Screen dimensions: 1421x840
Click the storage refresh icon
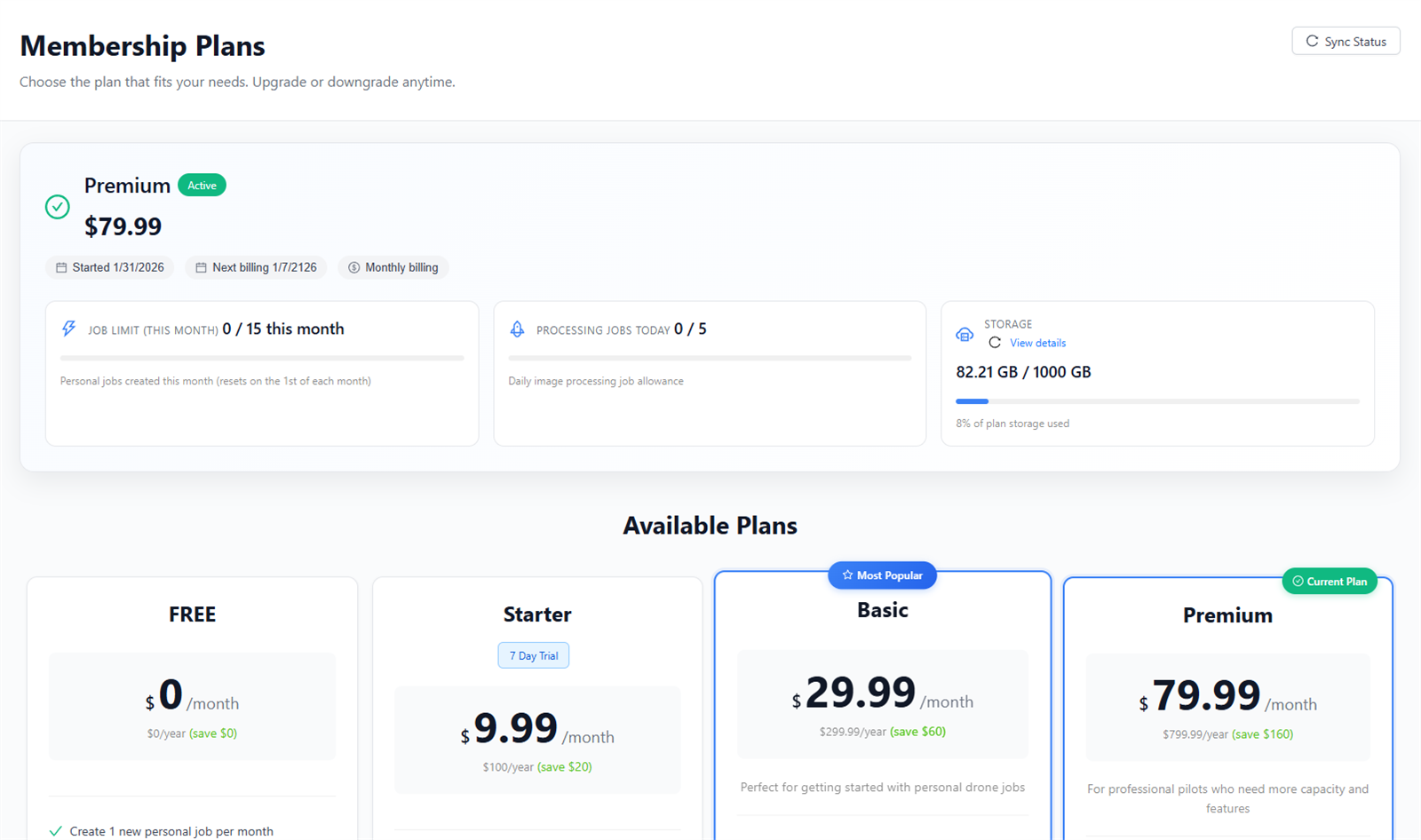995,343
